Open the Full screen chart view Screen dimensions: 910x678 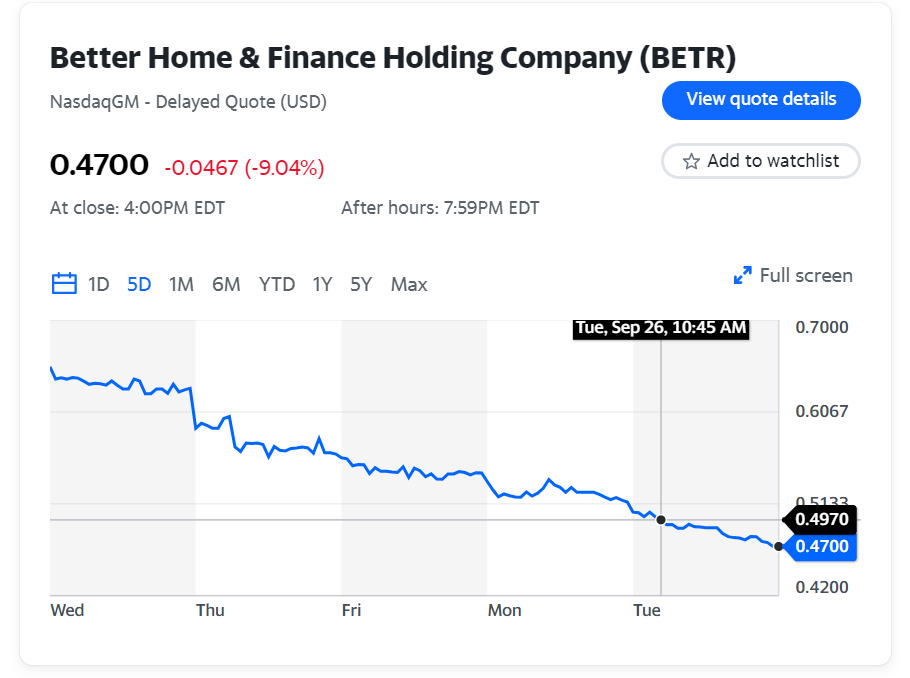pos(805,275)
